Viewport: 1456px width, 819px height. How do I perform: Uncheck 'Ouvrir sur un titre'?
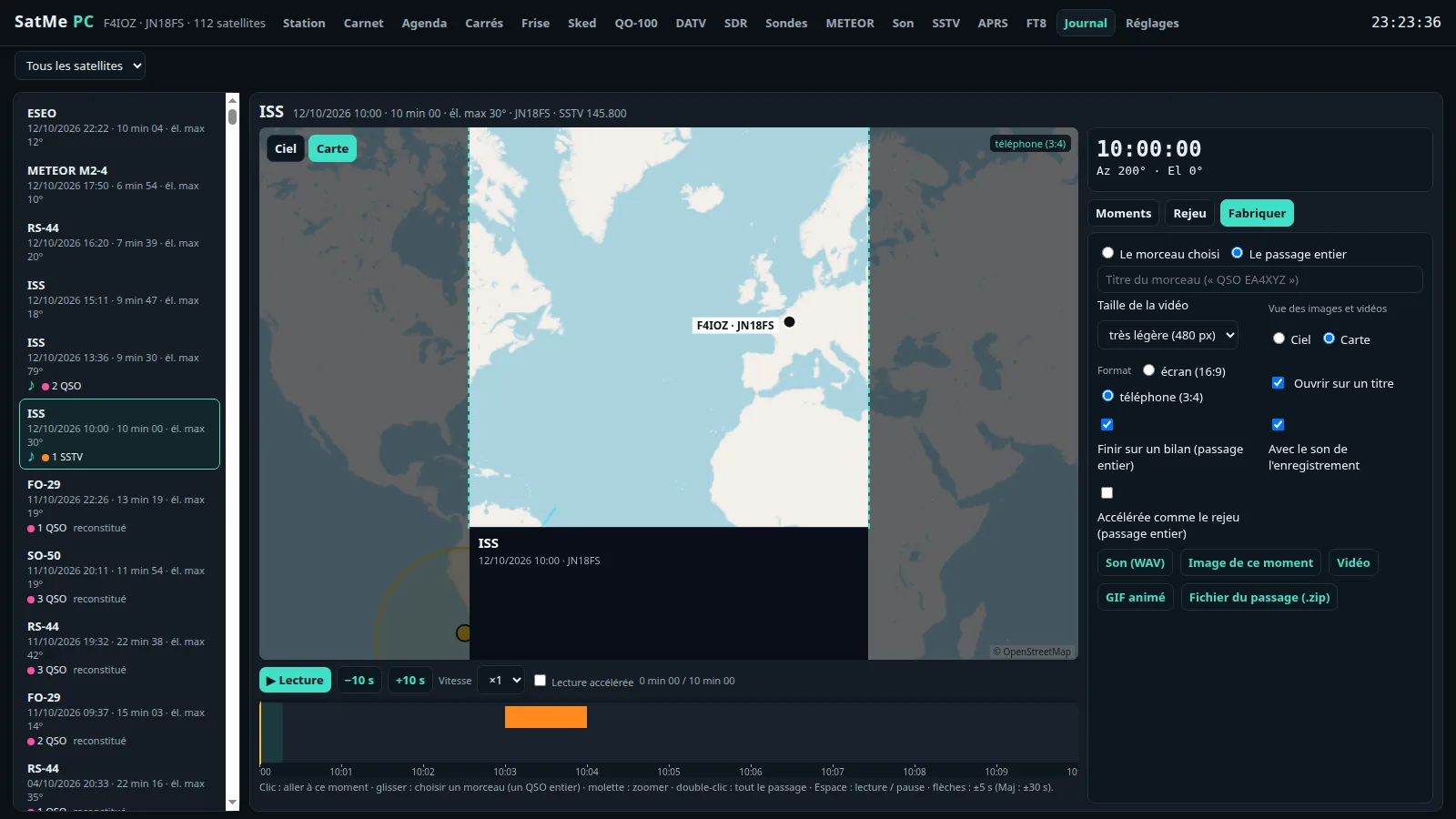click(x=1278, y=383)
